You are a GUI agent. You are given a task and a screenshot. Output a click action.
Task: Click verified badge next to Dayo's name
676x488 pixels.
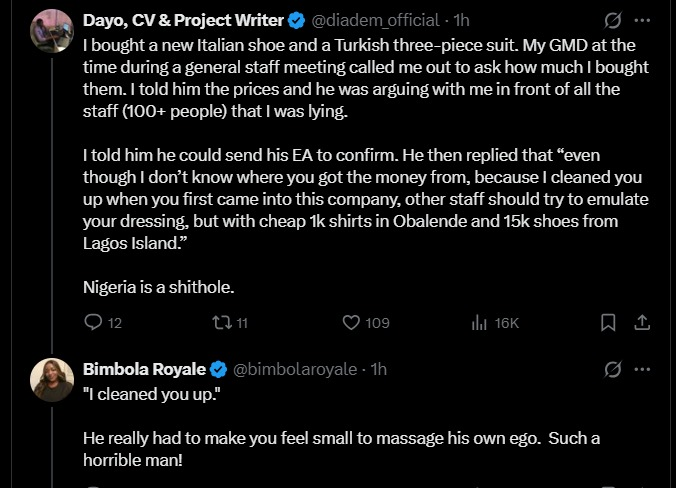[x=298, y=20]
